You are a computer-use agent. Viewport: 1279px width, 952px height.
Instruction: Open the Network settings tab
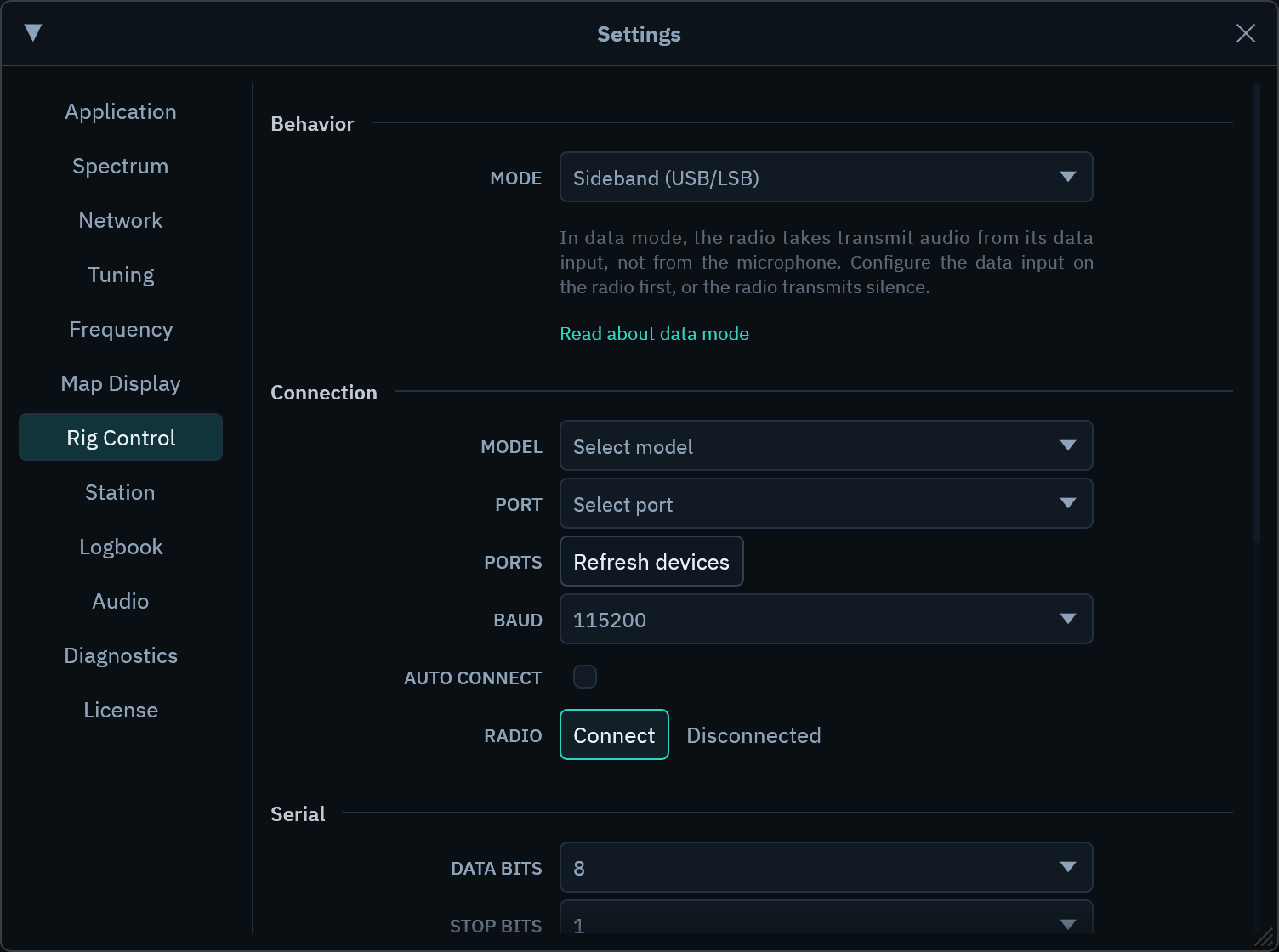(121, 220)
